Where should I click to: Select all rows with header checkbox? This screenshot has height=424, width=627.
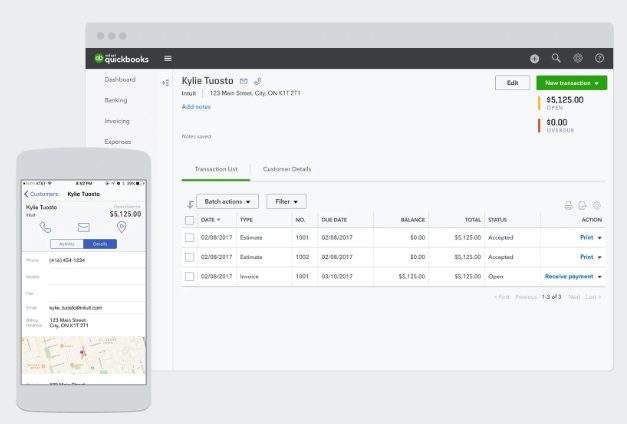pos(190,220)
